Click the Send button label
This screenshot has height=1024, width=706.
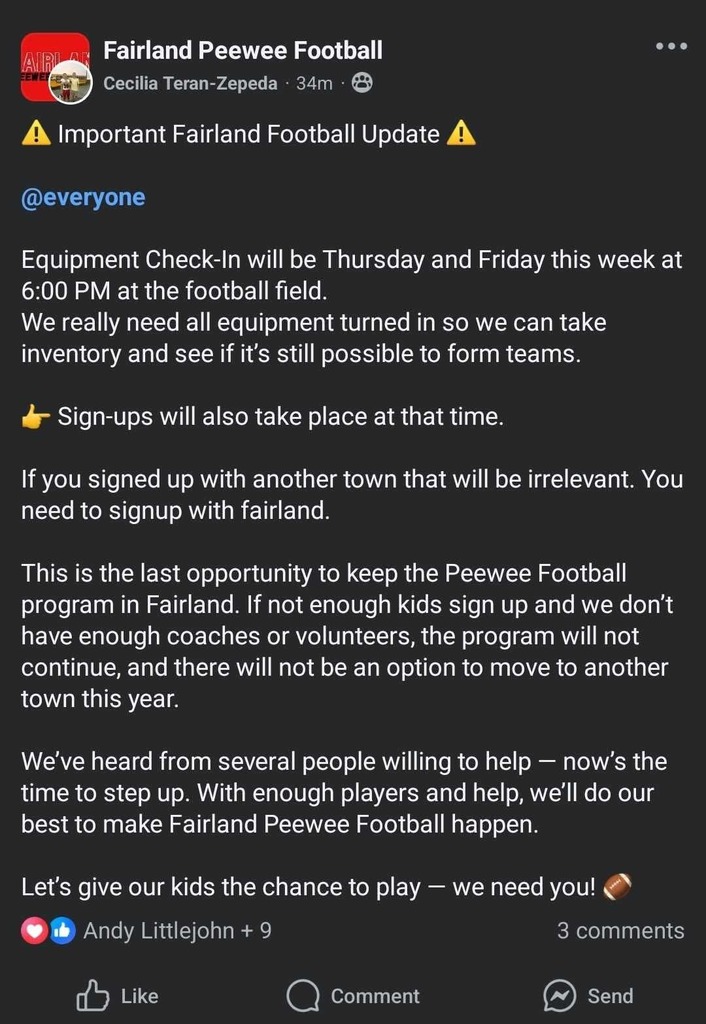click(610, 996)
